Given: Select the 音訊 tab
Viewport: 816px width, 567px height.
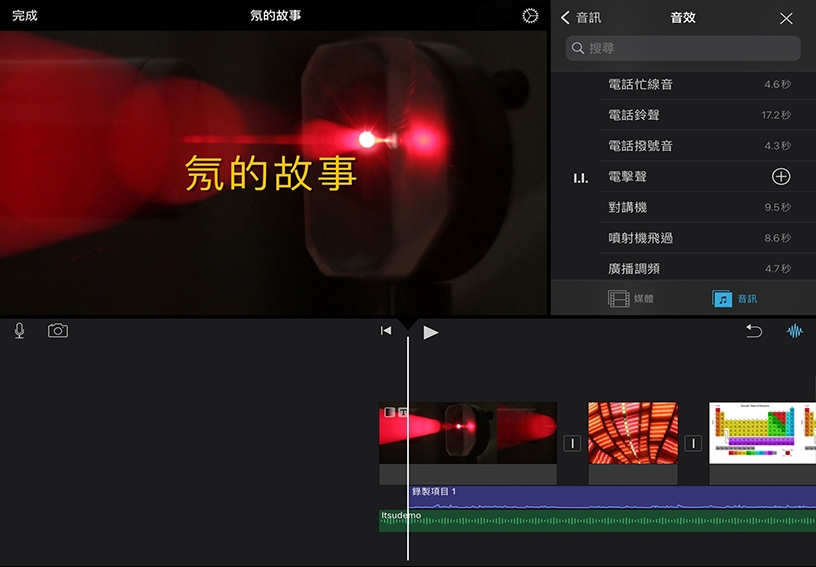Looking at the screenshot, I should point(735,298).
